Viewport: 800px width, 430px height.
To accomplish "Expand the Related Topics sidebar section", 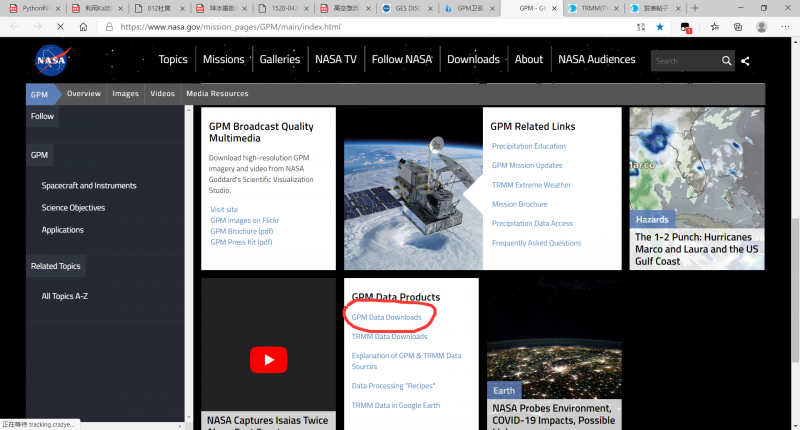I will (56, 266).
